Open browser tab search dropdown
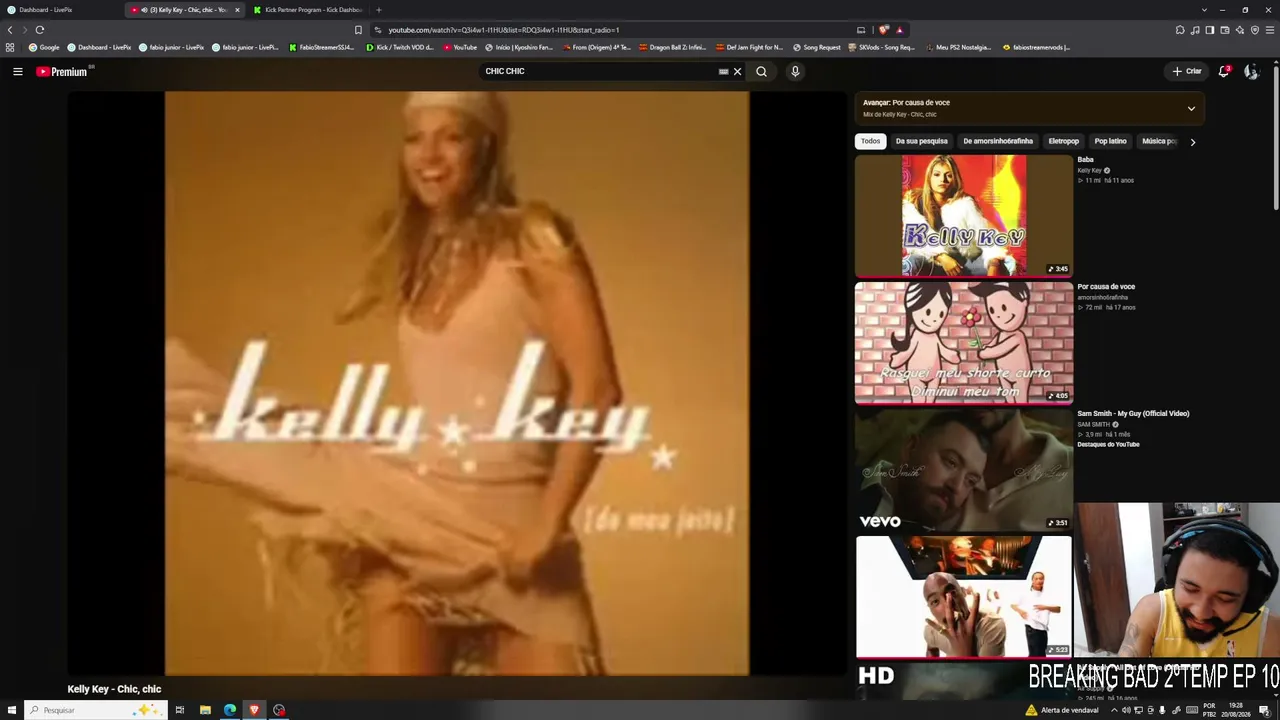Screen dimensions: 1280x720 pyautogui.click(x=1205, y=10)
